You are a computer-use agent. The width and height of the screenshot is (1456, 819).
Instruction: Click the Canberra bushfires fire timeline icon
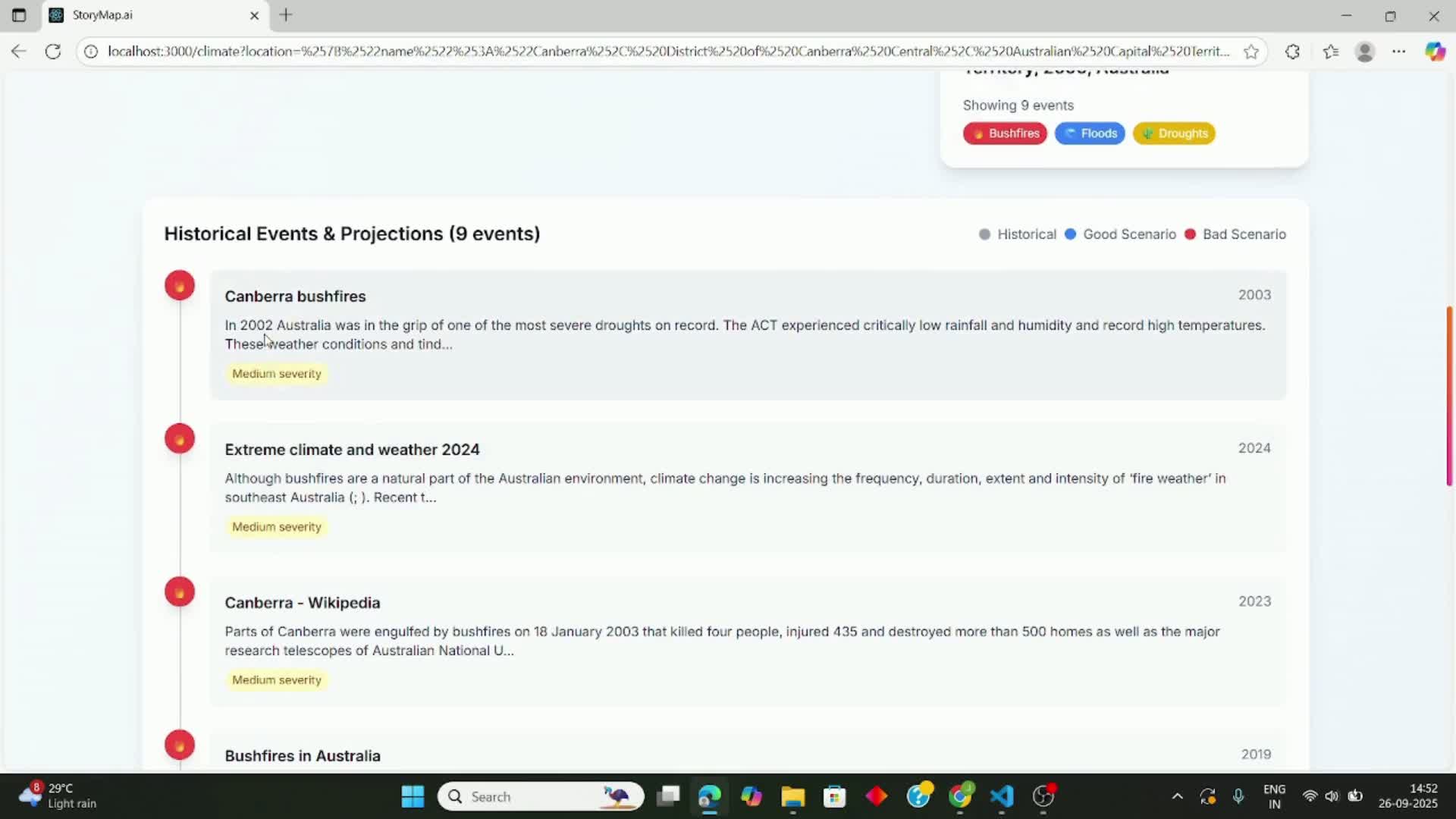(x=180, y=286)
